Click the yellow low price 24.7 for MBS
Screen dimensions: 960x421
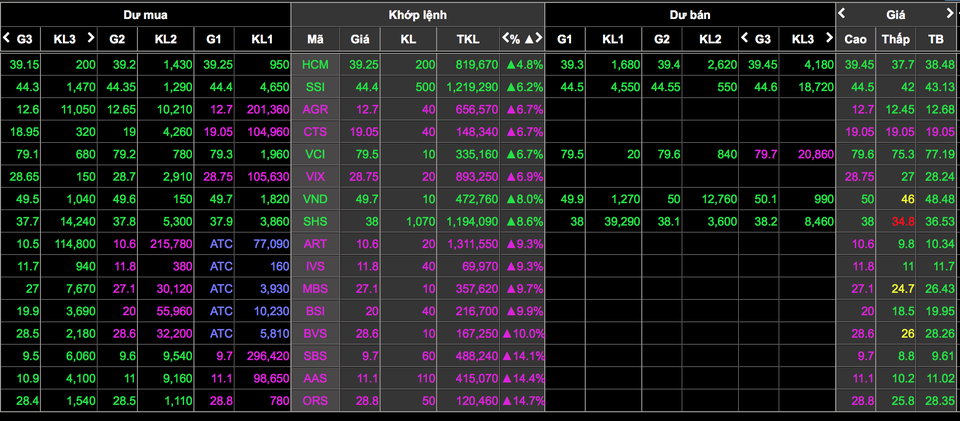click(902, 289)
